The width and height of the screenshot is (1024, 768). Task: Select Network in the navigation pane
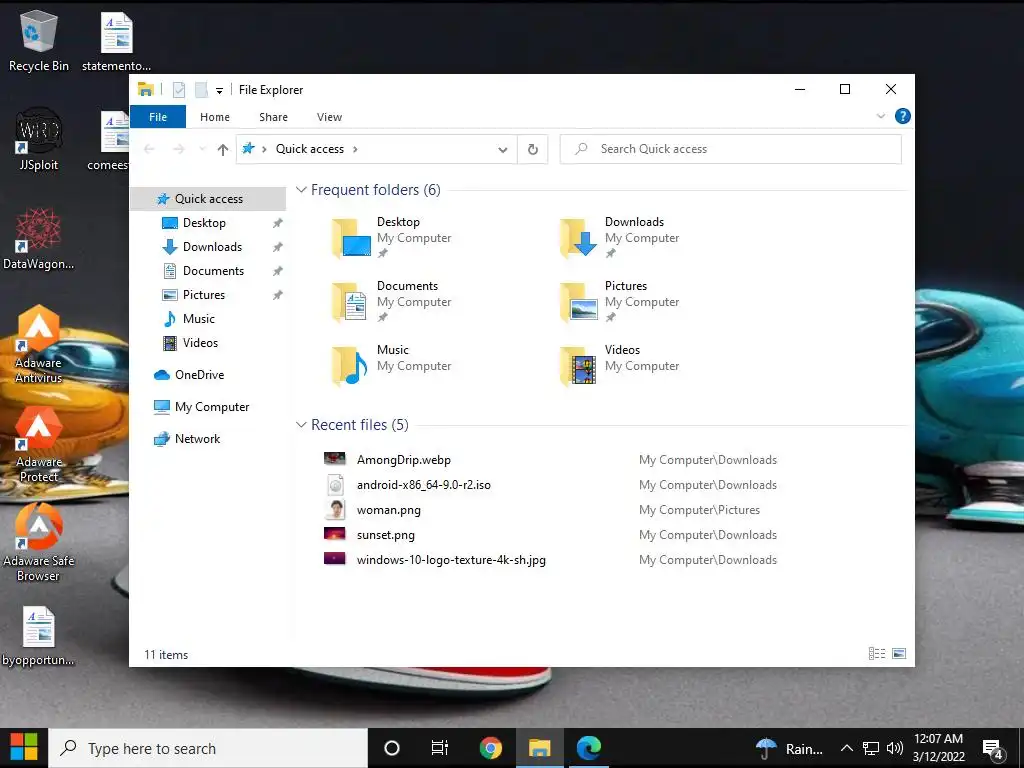pyautogui.click(x=197, y=439)
